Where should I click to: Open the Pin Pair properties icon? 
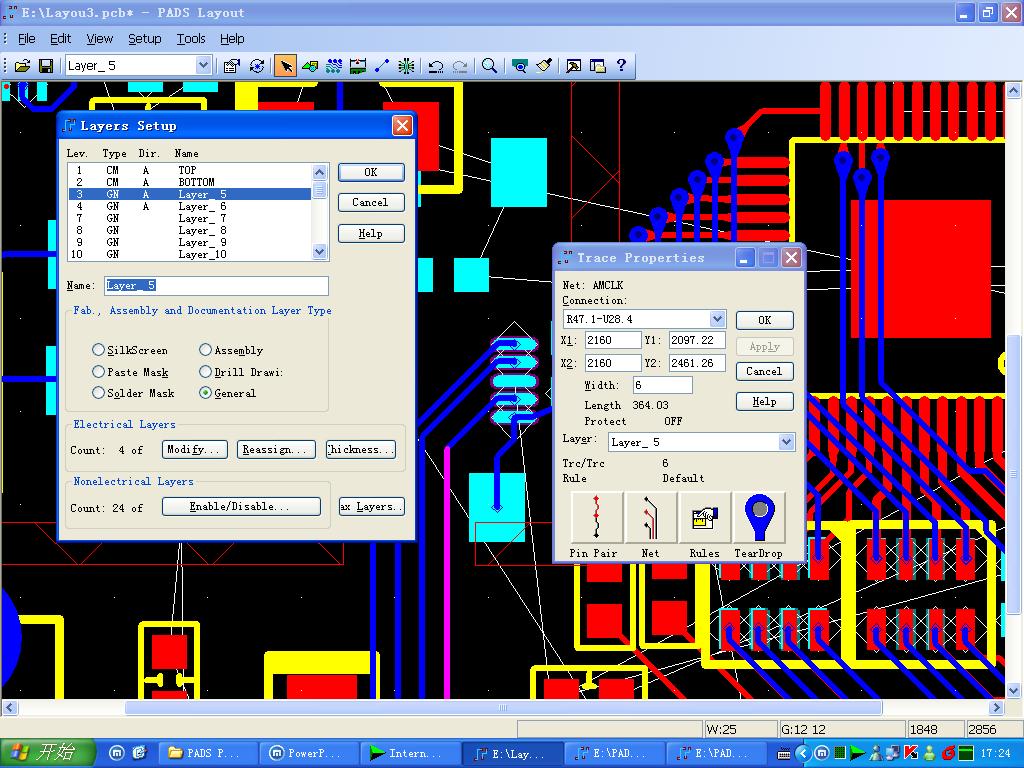click(x=596, y=517)
